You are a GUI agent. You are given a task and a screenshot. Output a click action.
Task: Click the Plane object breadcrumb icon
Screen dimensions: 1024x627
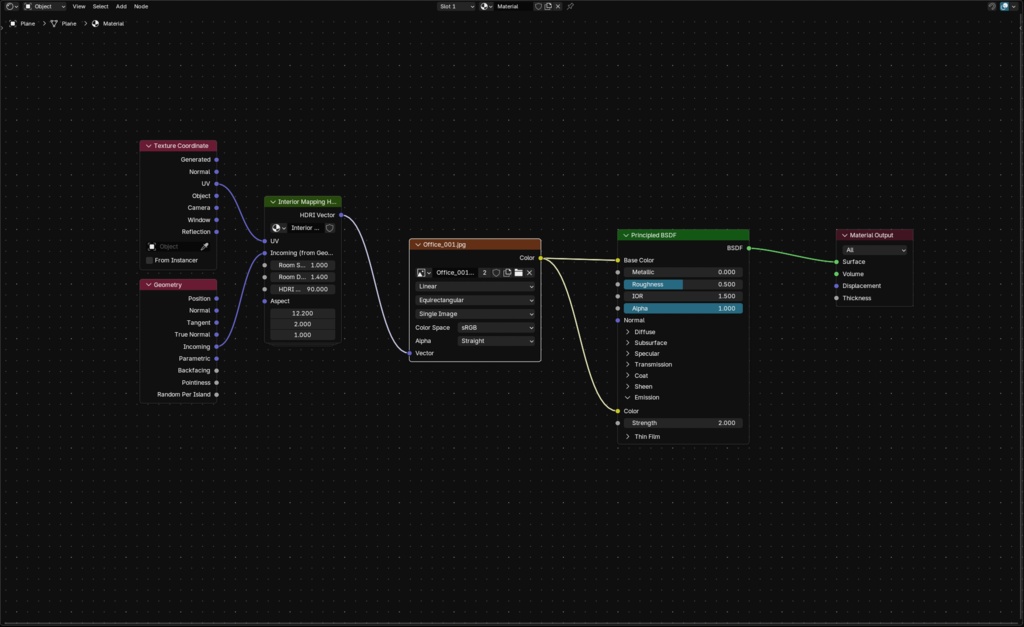(12, 24)
